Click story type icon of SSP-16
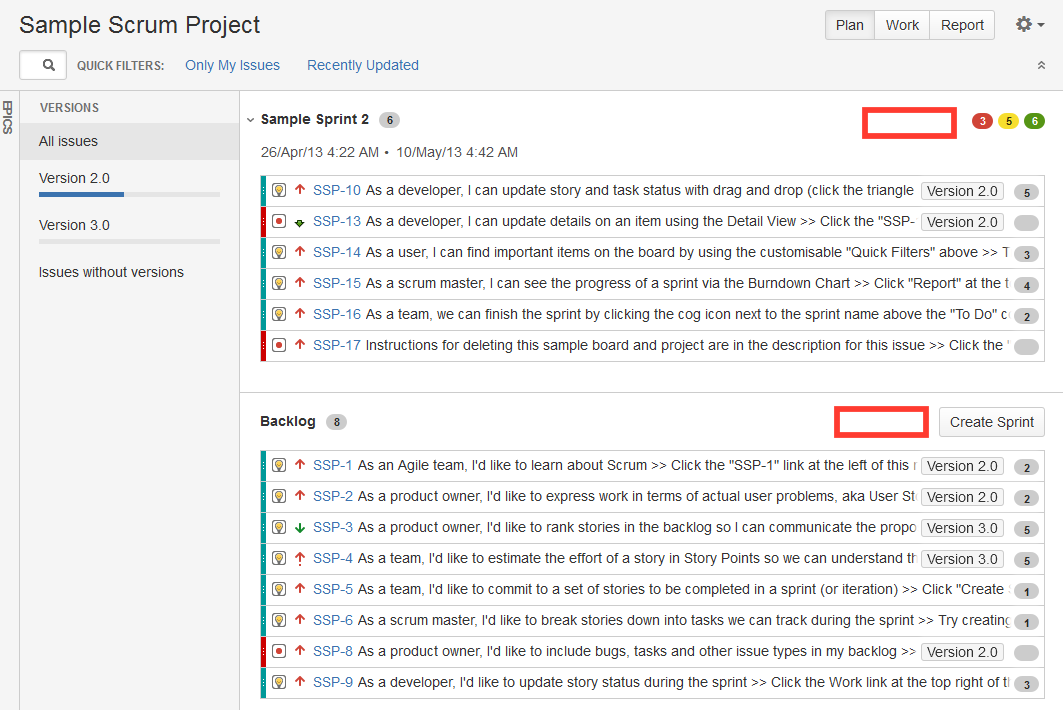This screenshot has height=710, width=1063. pos(279,314)
